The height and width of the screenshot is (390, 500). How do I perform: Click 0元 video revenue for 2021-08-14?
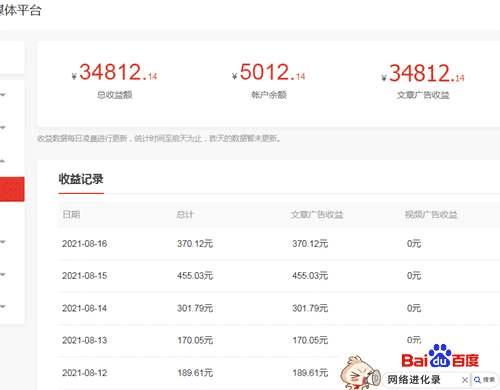[414, 308]
